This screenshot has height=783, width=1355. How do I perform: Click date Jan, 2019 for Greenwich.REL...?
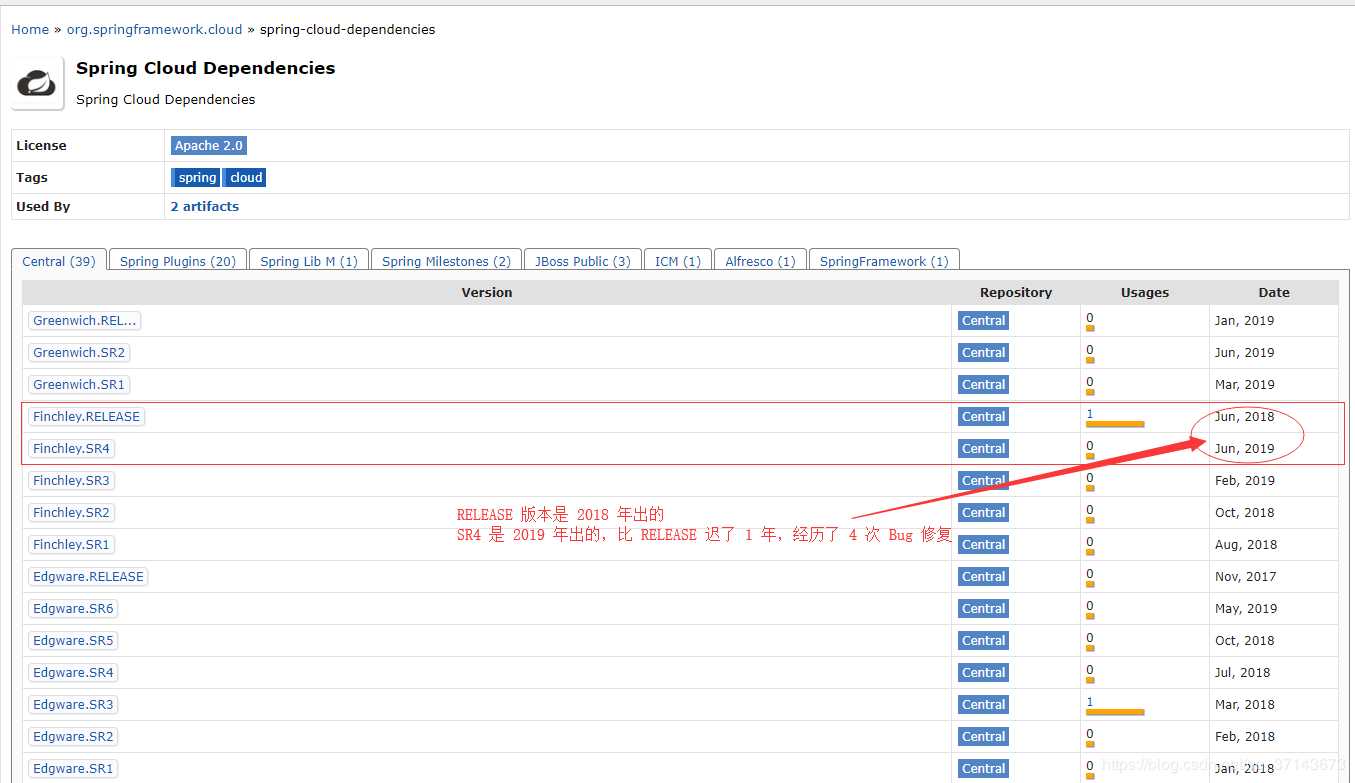click(1244, 321)
